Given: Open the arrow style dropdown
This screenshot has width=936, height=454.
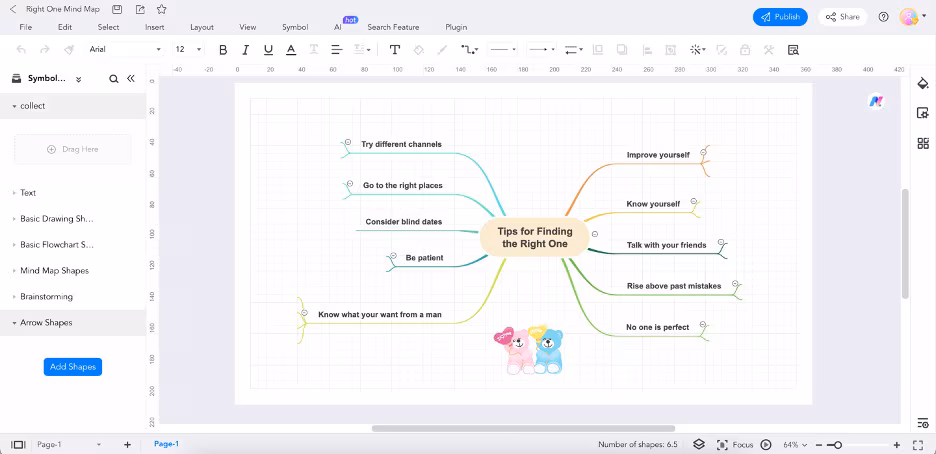Looking at the screenshot, I should click(x=542, y=50).
